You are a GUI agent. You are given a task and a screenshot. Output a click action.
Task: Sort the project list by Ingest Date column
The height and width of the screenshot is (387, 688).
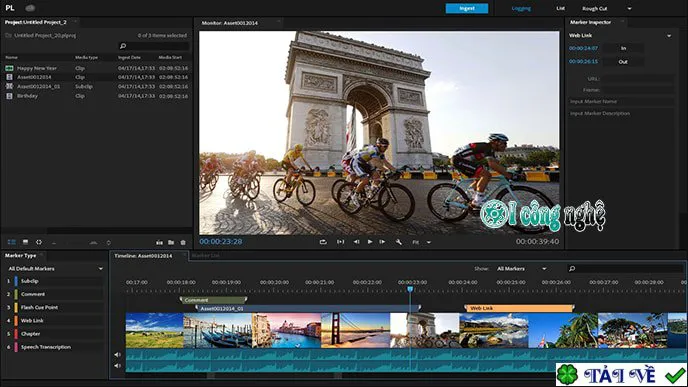129,57
